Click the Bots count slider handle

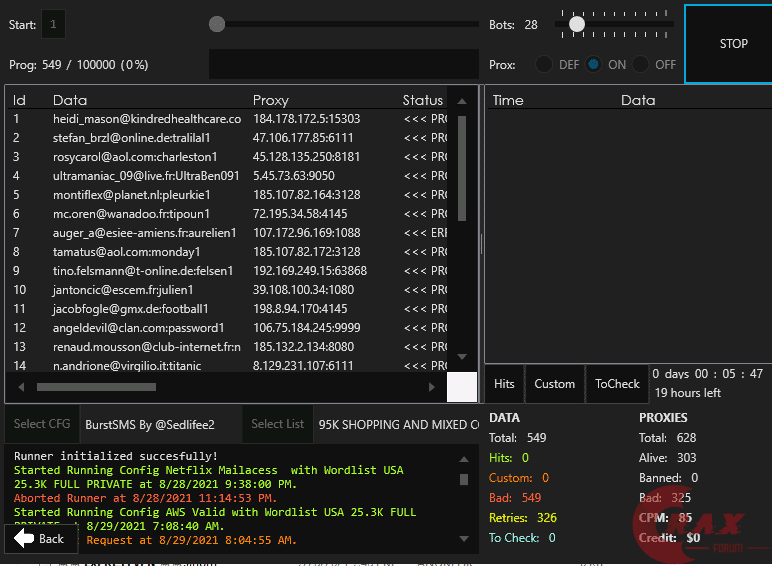click(x=577, y=24)
